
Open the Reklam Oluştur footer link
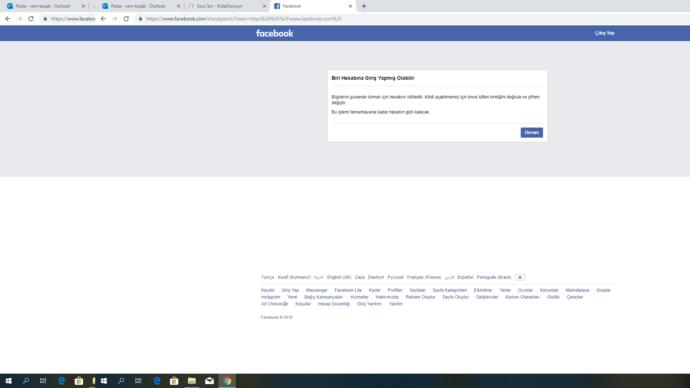click(x=420, y=297)
